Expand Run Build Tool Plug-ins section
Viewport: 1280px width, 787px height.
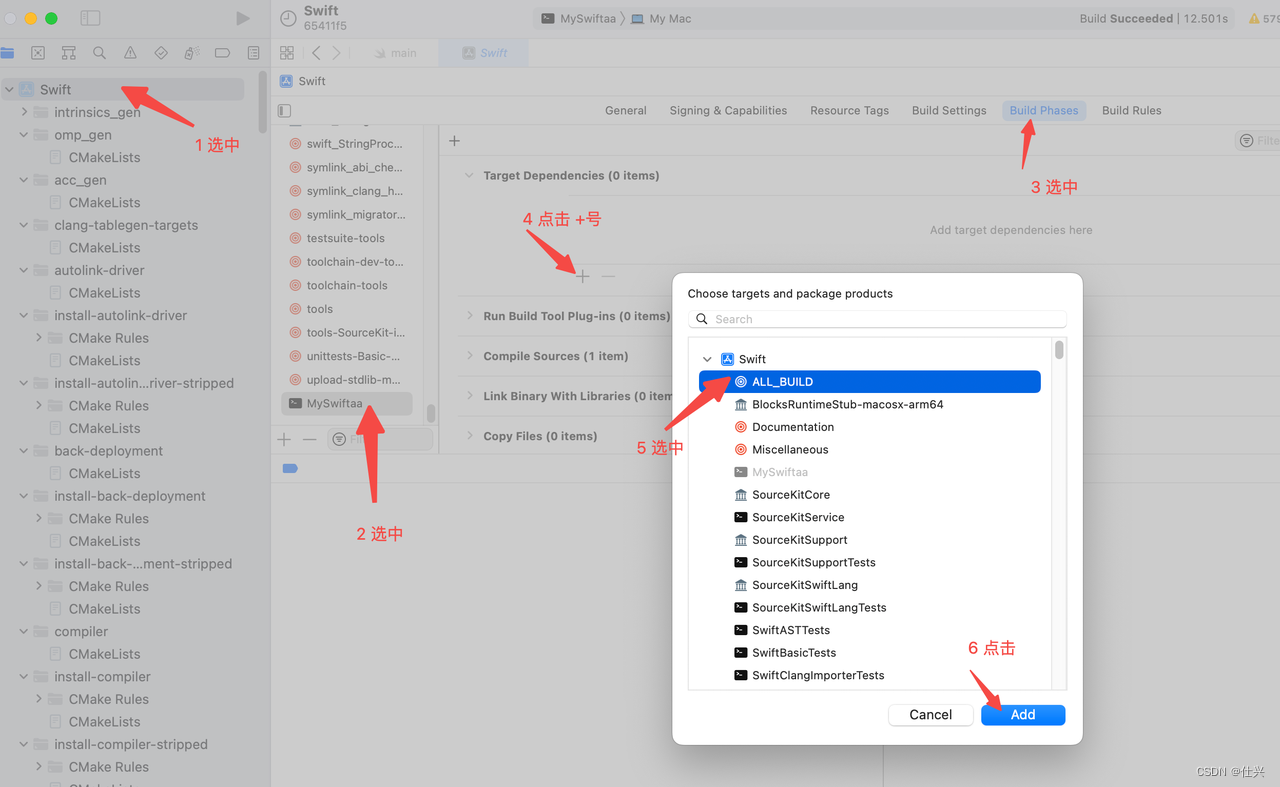(469, 316)
